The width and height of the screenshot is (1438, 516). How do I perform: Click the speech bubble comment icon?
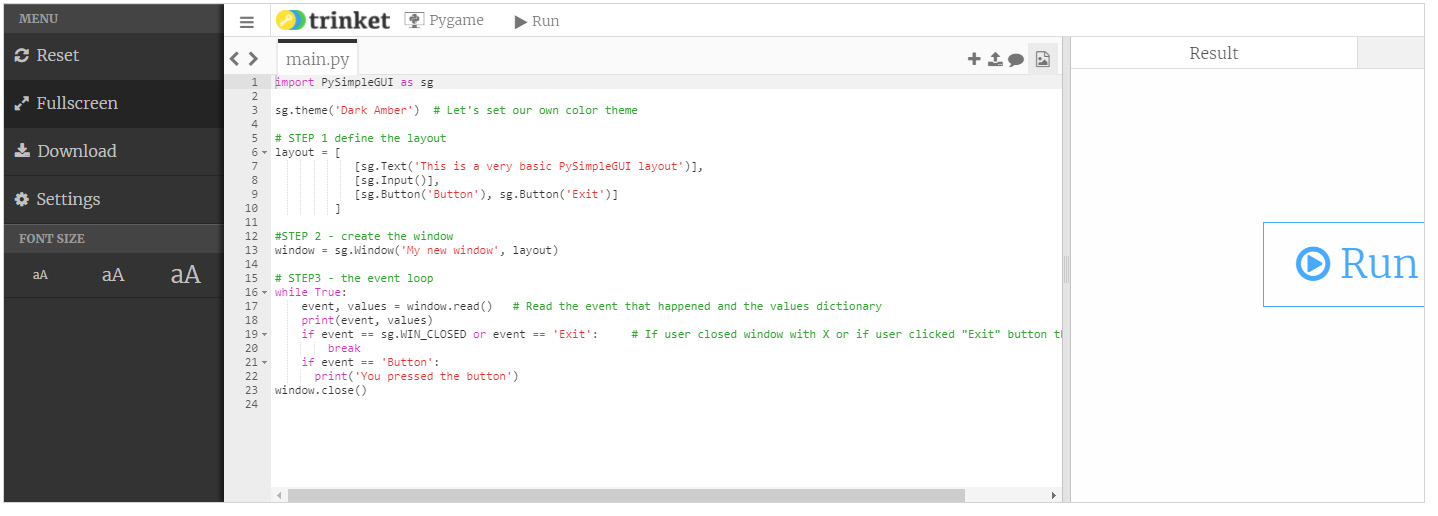tap(1016, 59)
